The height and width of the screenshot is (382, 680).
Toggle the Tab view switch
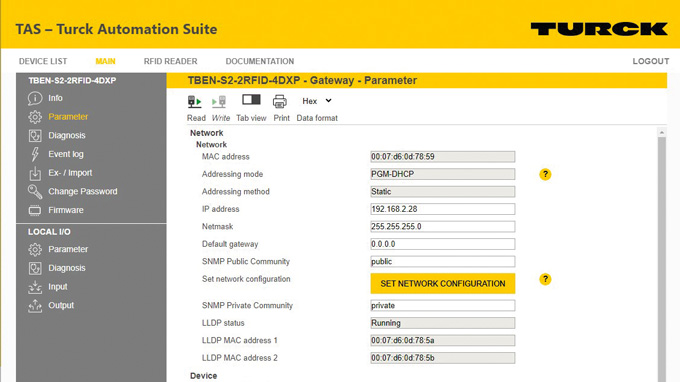pos(251,100)
